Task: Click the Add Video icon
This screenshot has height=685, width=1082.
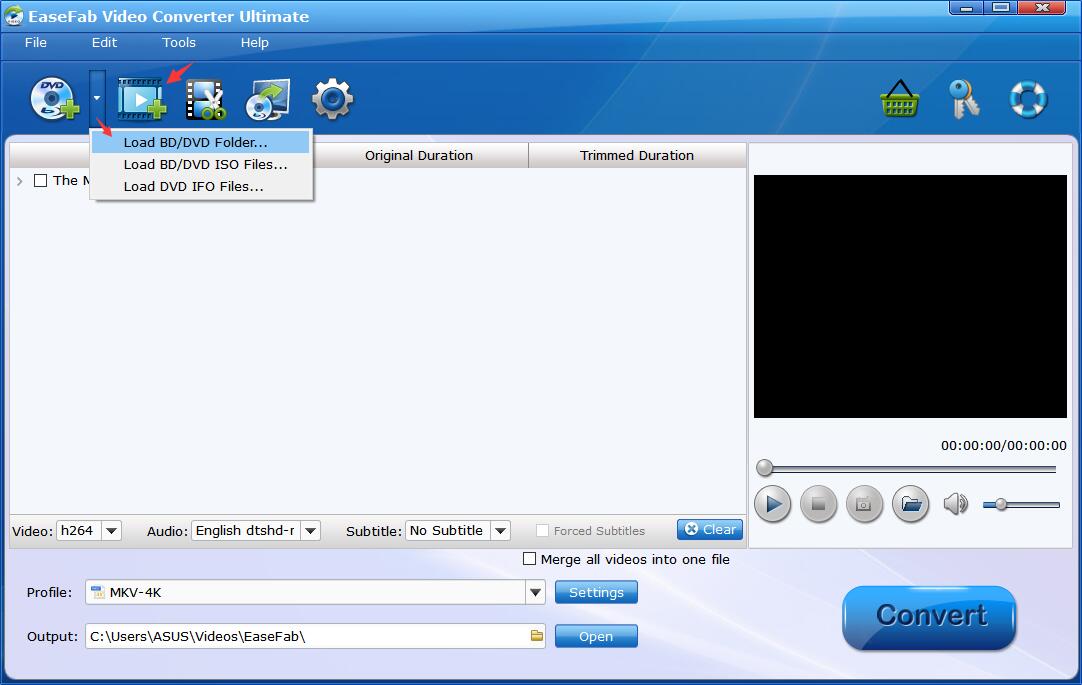Action: (x=141, y=99)
